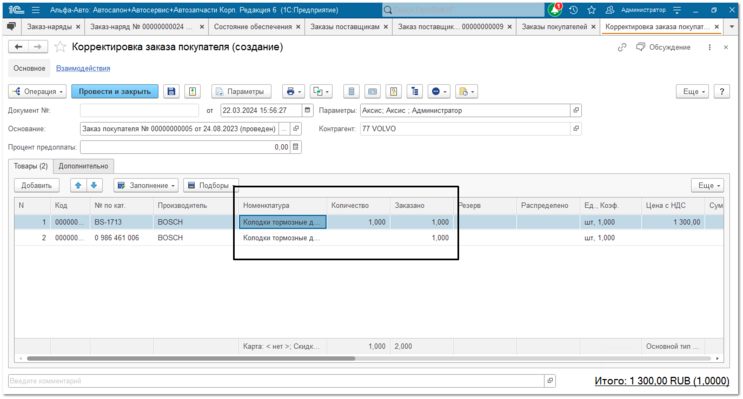
Task: Close the Заказы покупателей tab
Action: [x=593, y=27]
